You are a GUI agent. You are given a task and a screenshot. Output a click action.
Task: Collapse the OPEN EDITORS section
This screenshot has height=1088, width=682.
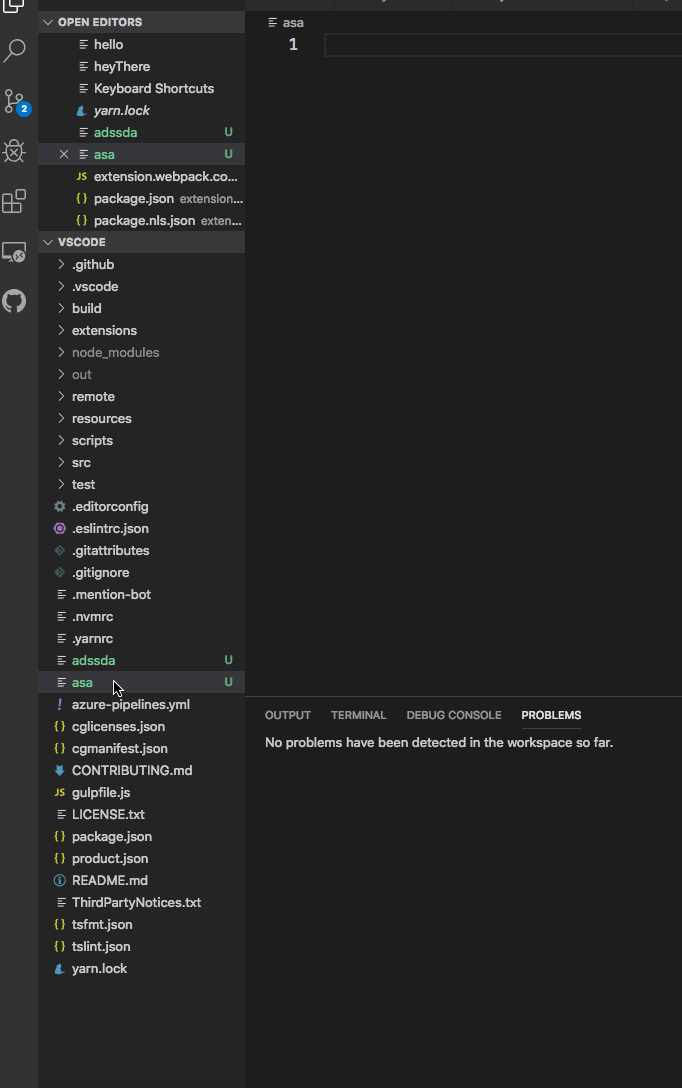pos(47,21)
